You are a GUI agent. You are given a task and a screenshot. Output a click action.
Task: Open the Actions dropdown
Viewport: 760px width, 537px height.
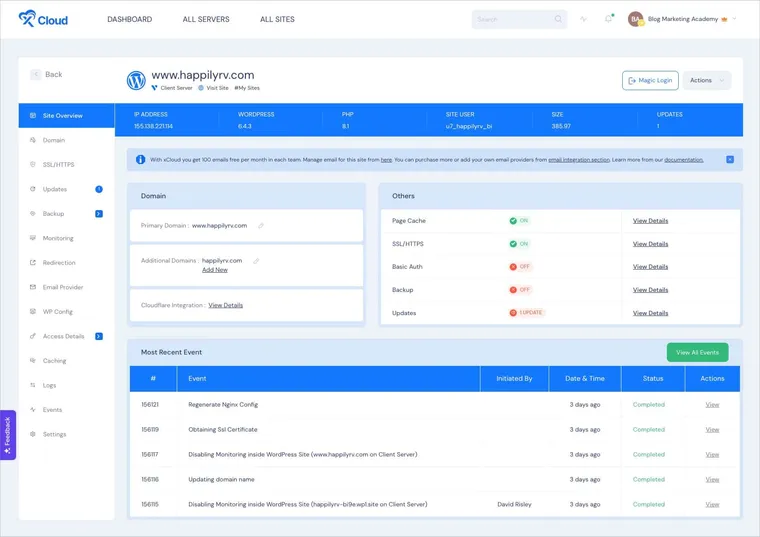707,80
